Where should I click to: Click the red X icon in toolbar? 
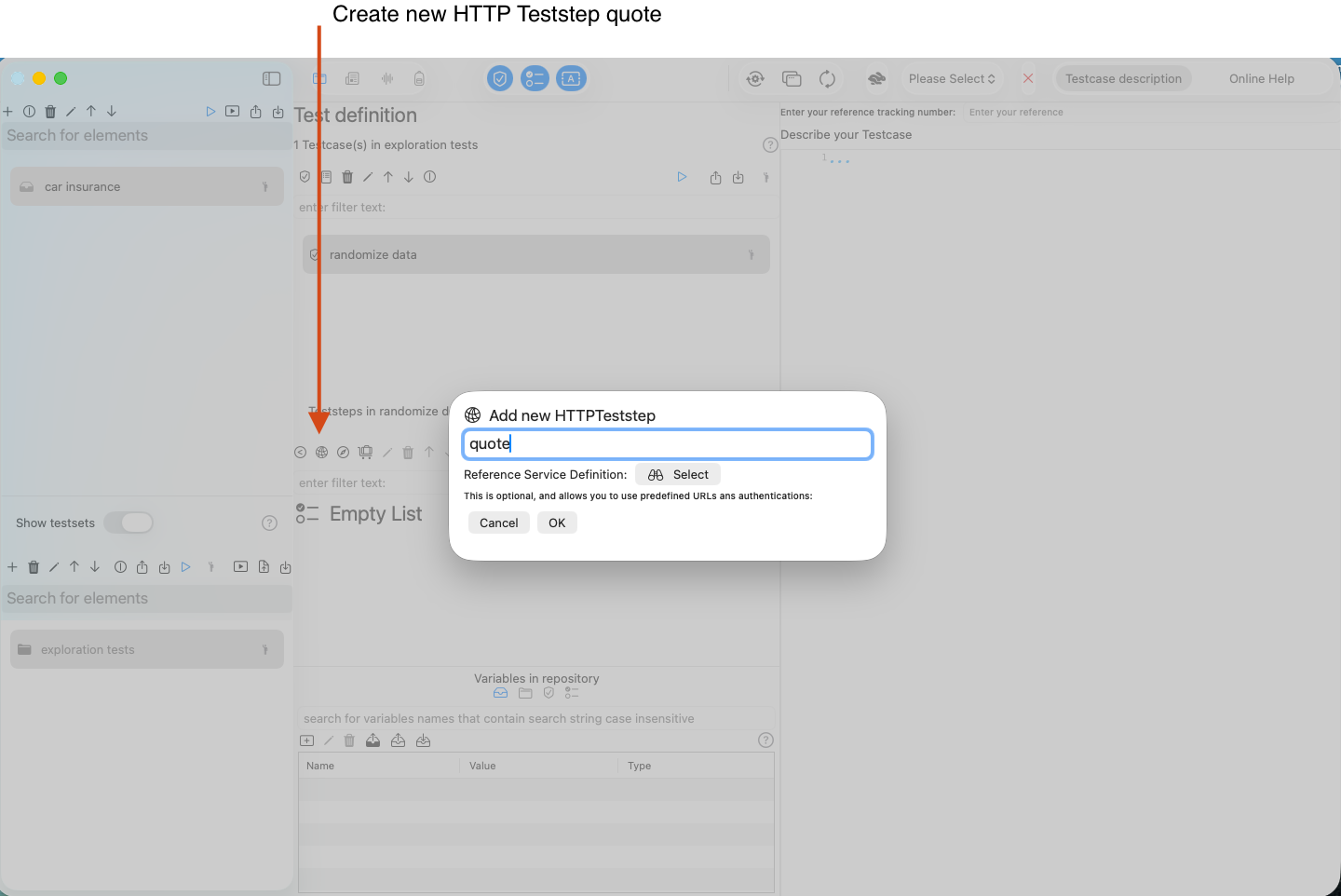click(1028, 79)
